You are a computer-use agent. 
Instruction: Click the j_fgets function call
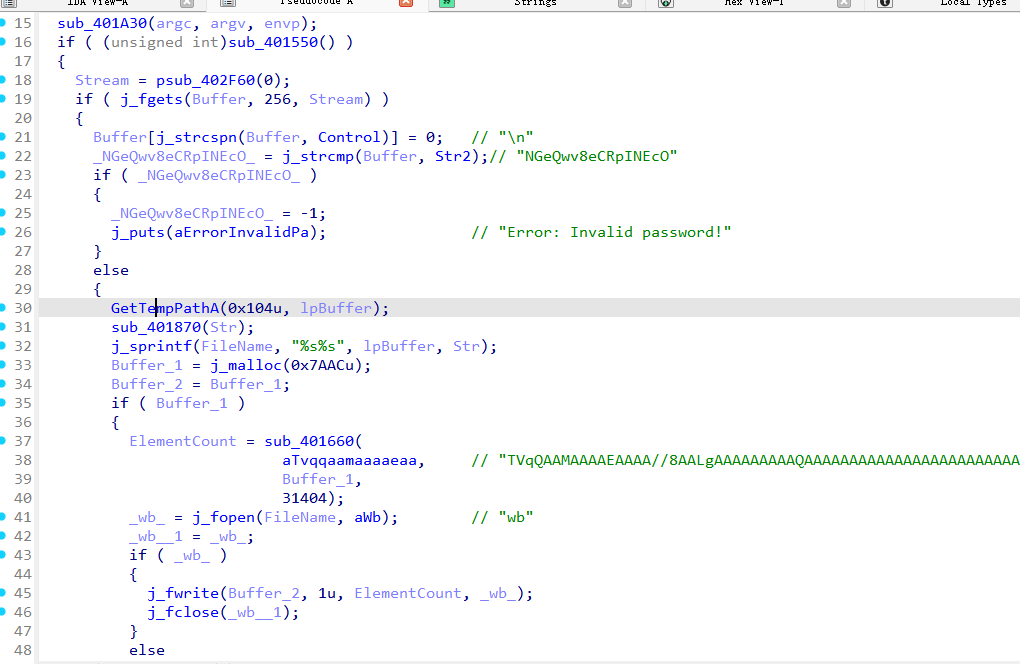point(152,99)
